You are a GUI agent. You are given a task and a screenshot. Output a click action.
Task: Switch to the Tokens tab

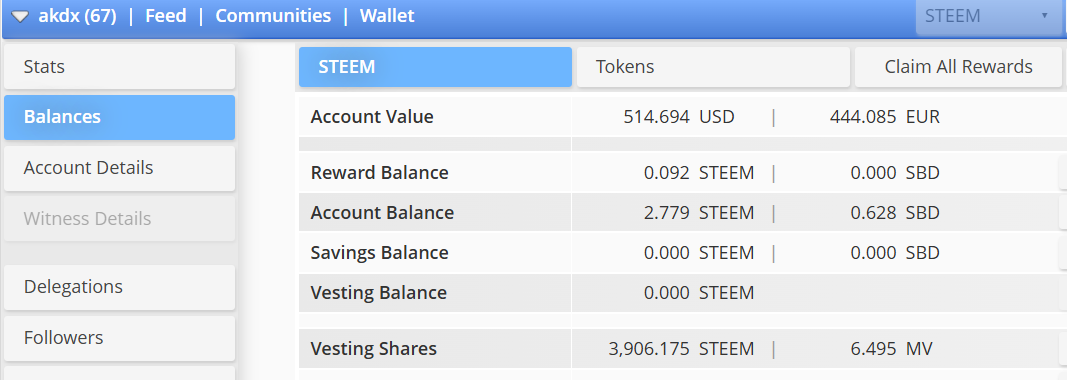coord(713,67)
